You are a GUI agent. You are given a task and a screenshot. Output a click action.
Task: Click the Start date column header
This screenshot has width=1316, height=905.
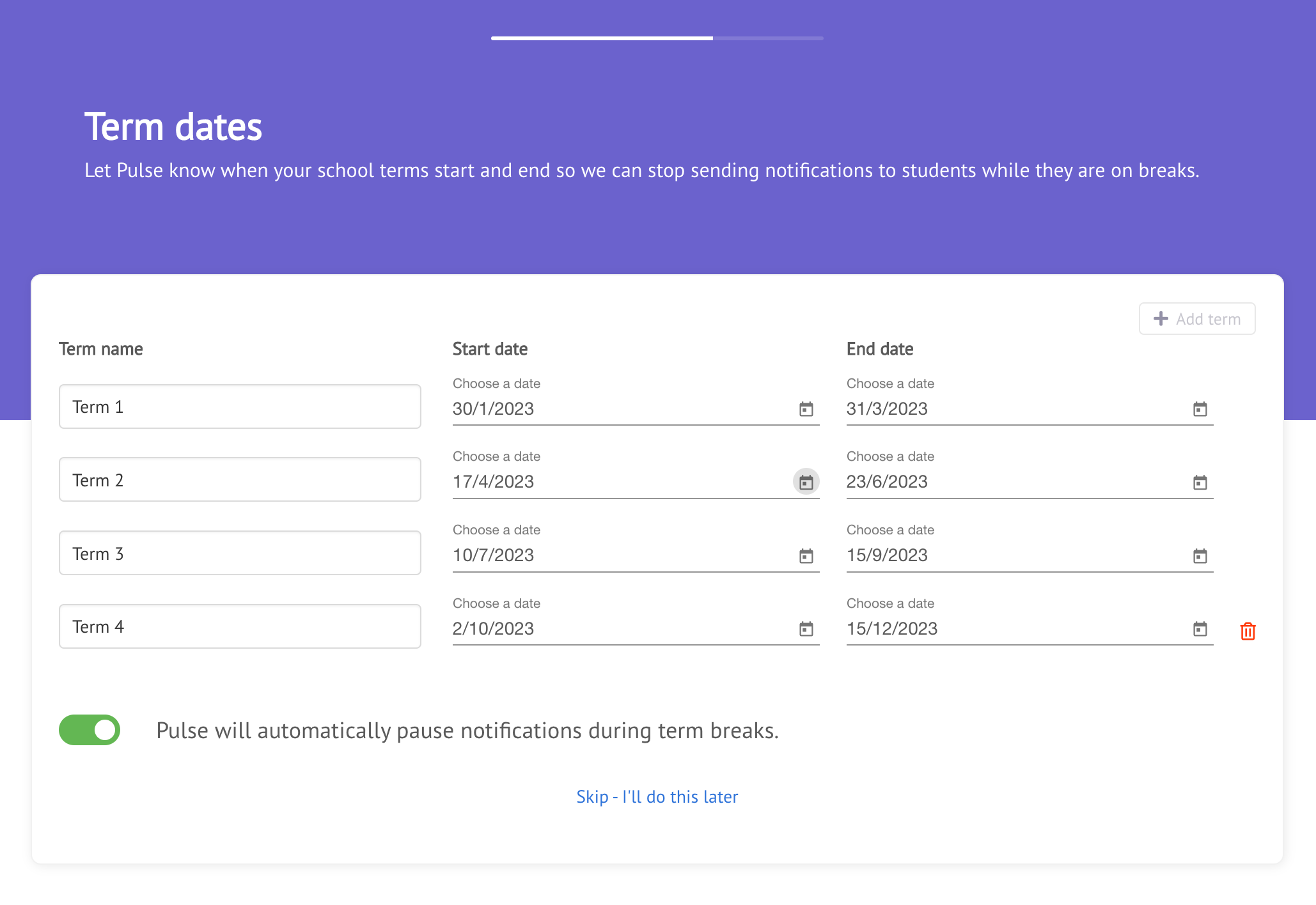490,349
